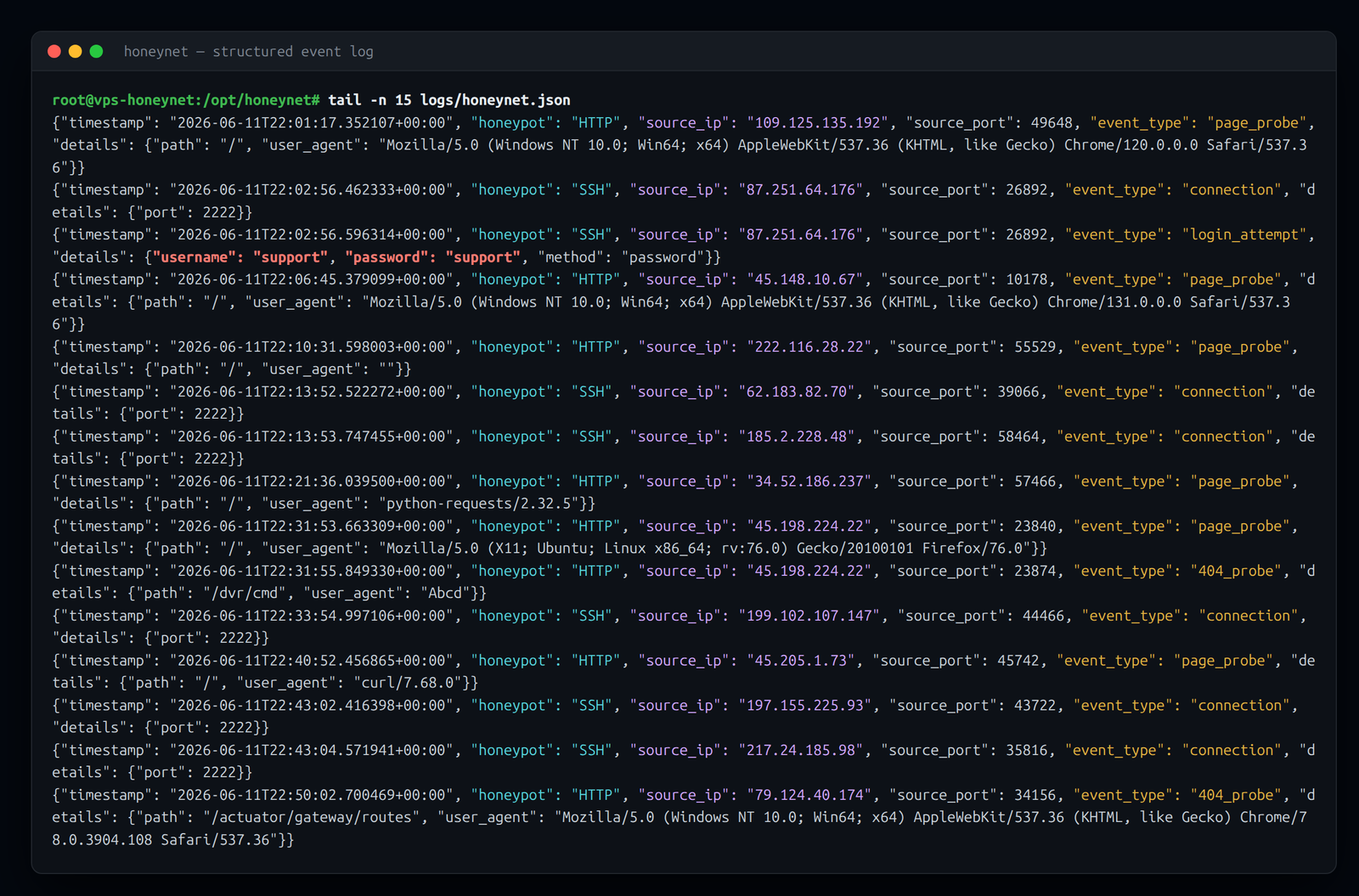Click the highlighted "username": "support" text
The width and height of the screenshot is (1359, 896).
240,257
